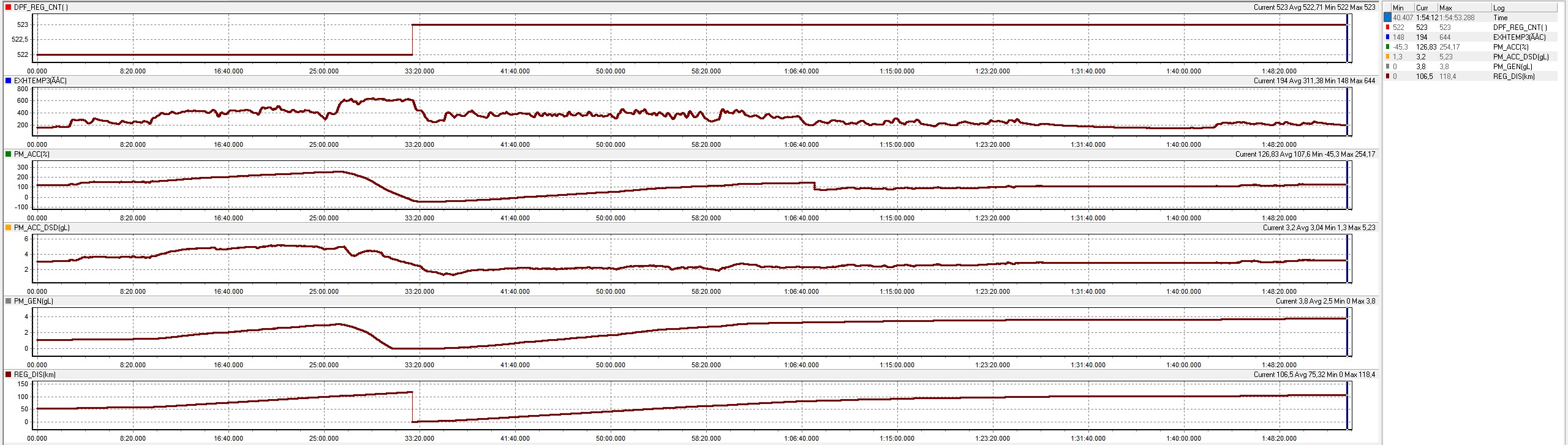This screenshot has width=1568, height=445.
Task: Click the blue cursor line at the EXHTEMP3 chart's right edge
Action: click(x=1347, y=111)
